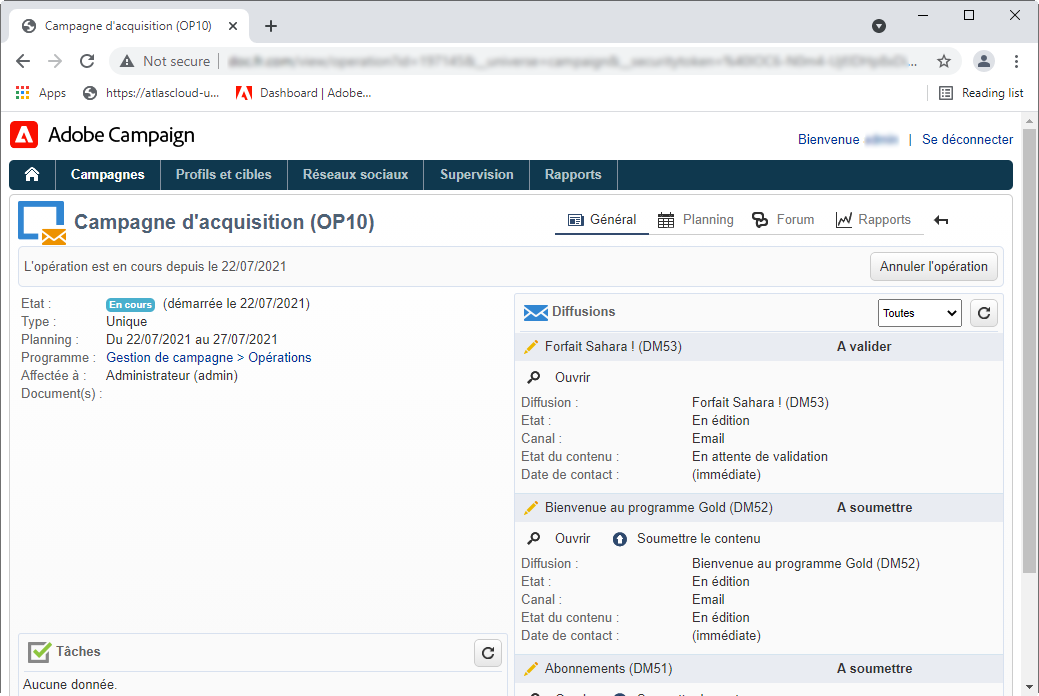Click the page vertical scrollbar
This screenshot has height=696, width=1039.
click(x=1029, y=351)
